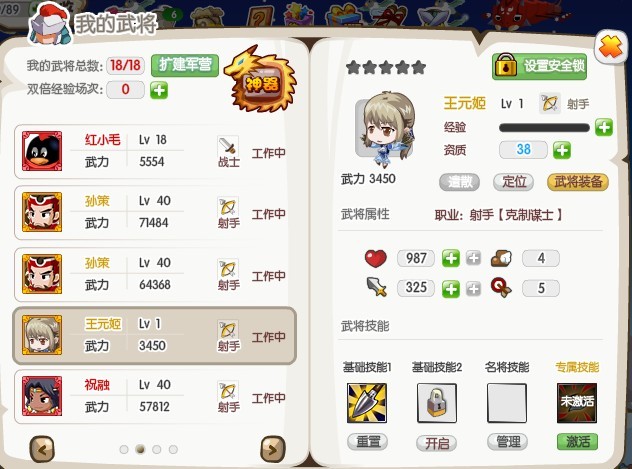Go to next page with right arrow
This screenshot has height=469, width=632.
point(273,449)
